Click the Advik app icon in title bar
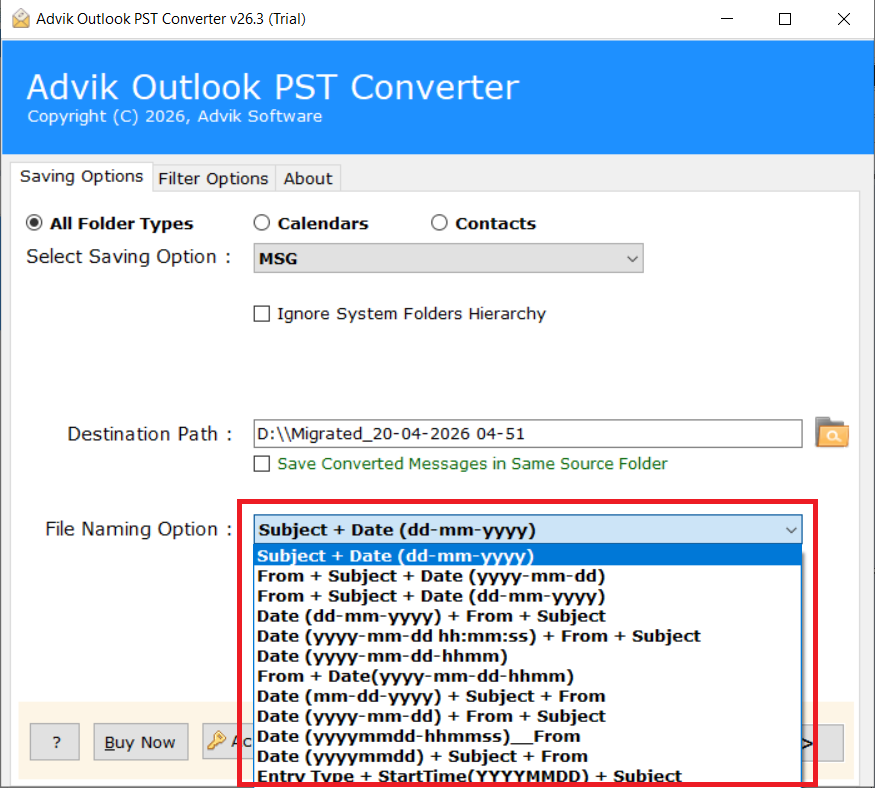 click(20, 19)
